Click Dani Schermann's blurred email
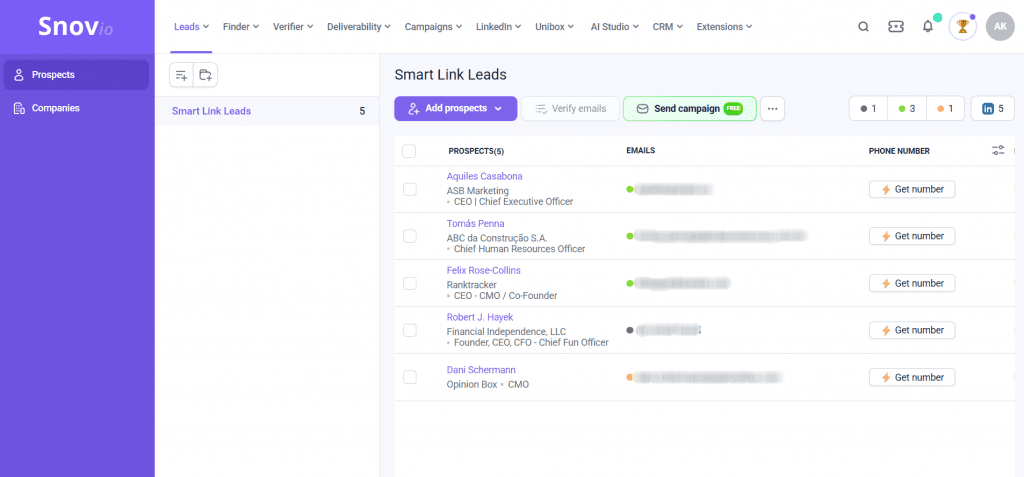This screenshot has width=1024, height=477. 708,377
